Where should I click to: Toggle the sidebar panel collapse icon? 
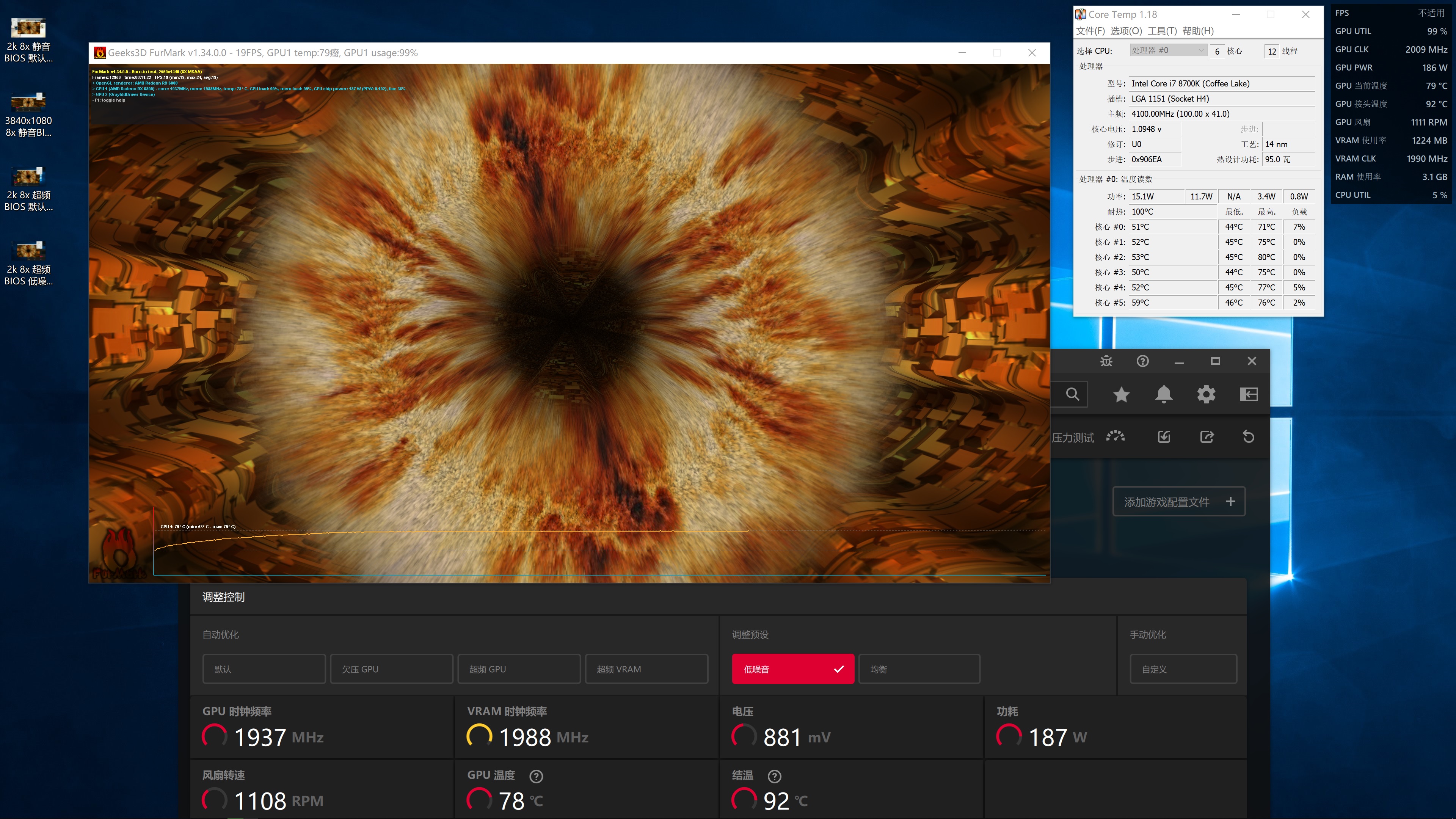pos(1249,394)
